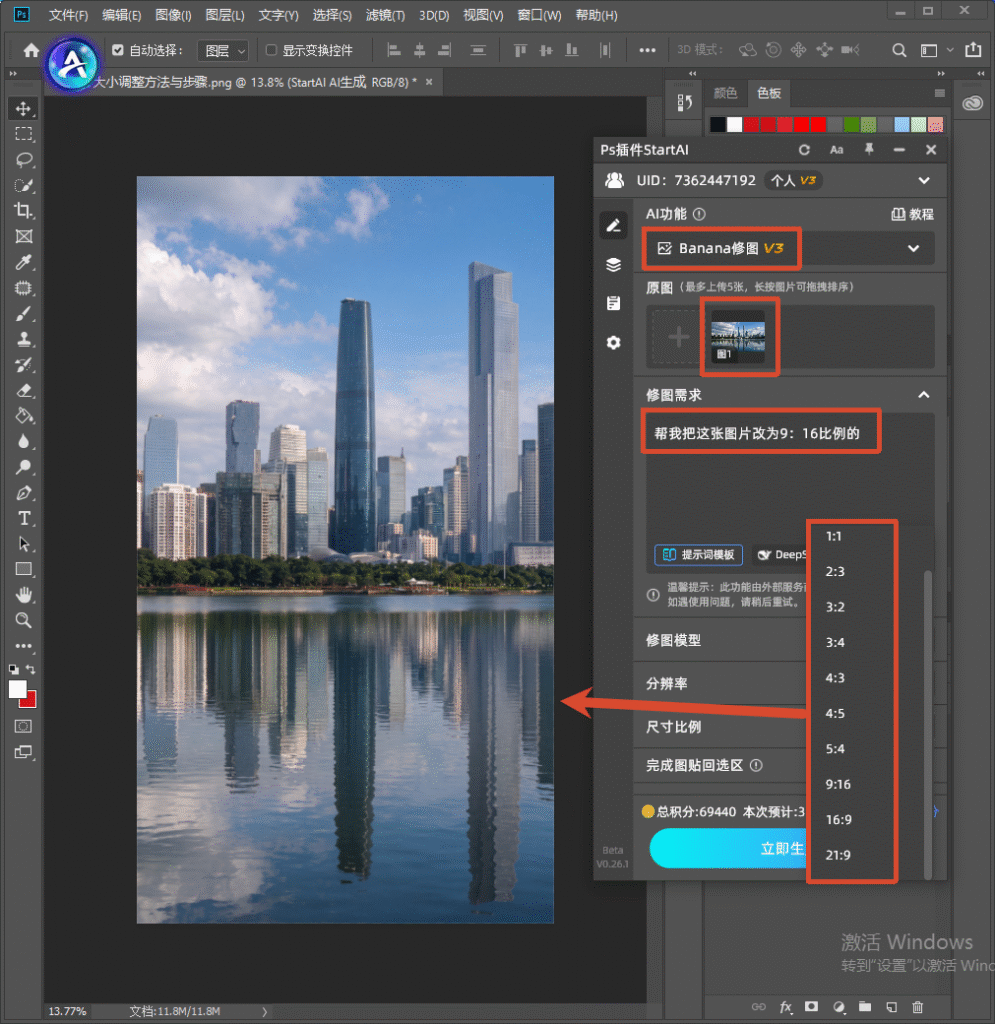This screenshot has height=1024, width=995.
Task: Select the Brush tool
Action: [x=24, y=313]
